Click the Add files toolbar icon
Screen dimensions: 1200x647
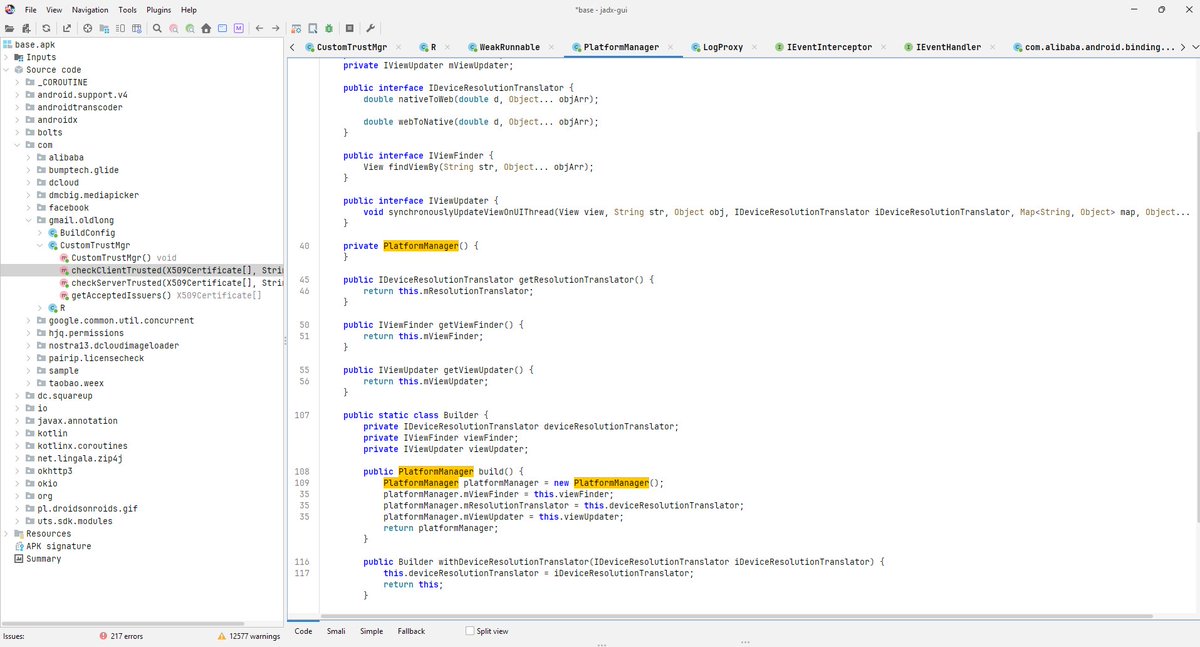click(x=26, y=28)
